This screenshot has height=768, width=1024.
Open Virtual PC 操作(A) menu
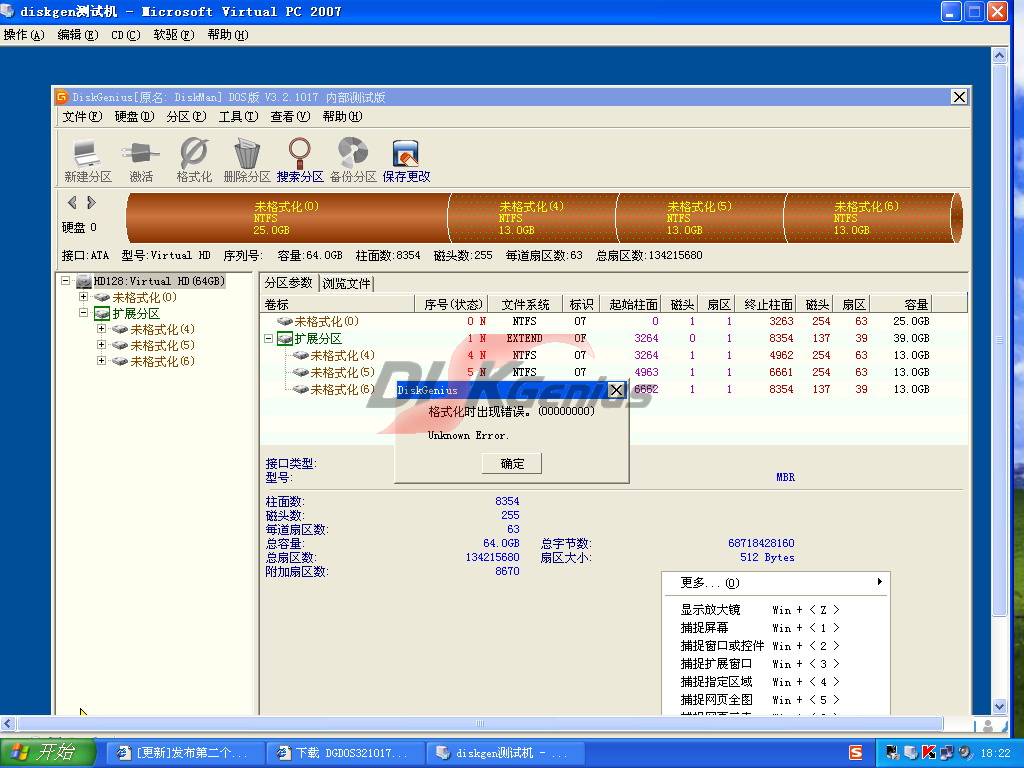(24, 35)
